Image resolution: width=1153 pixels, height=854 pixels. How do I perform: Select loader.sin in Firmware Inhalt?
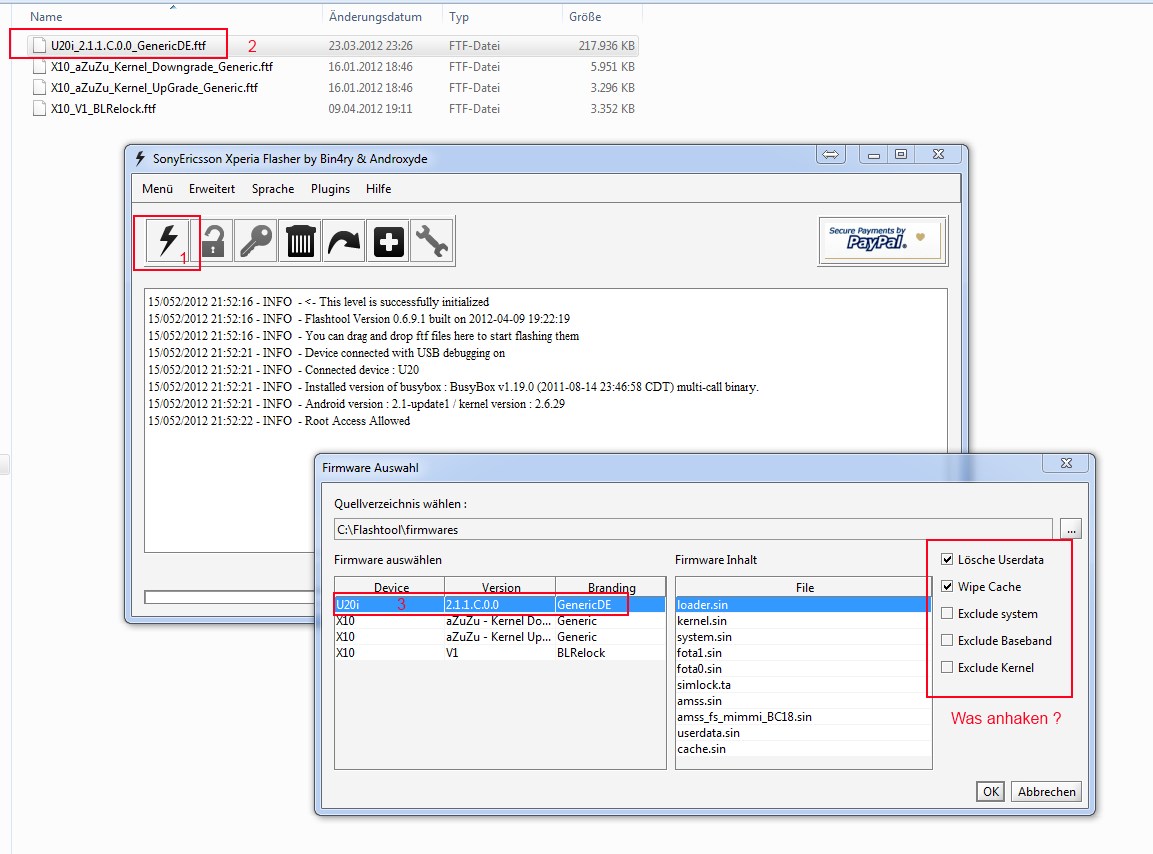pos(804,605)
